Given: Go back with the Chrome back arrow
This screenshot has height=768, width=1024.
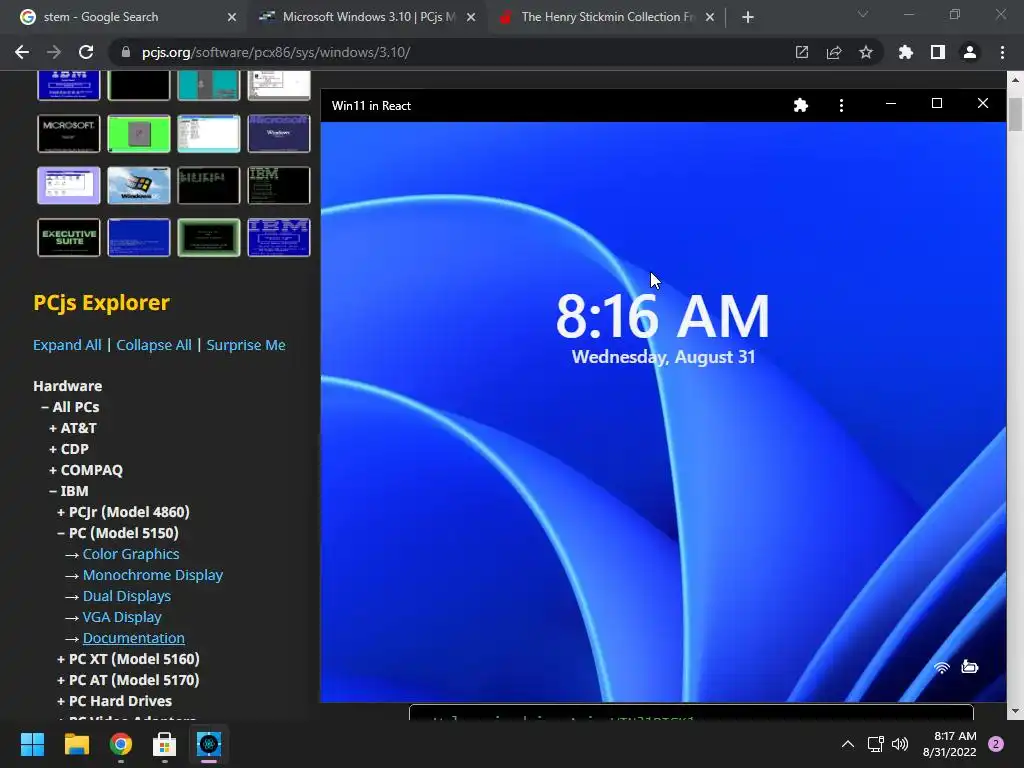Looking at the screenshot, I should [x=22, y=52].
